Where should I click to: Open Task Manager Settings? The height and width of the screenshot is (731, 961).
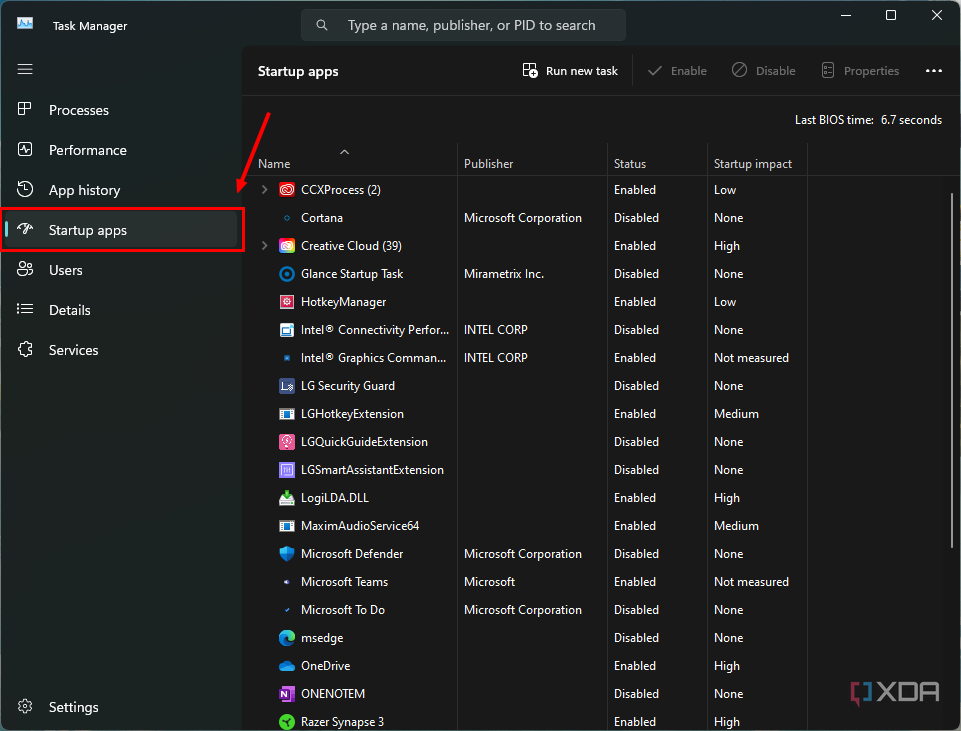120,707
